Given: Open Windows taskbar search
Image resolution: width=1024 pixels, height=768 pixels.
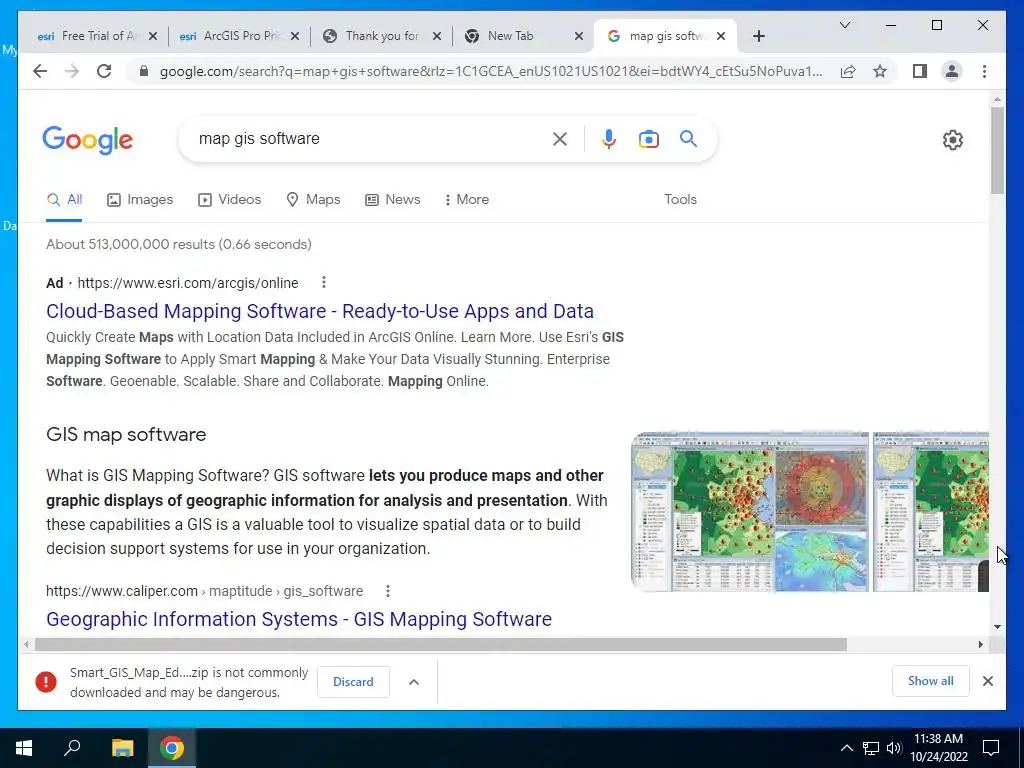Looking at the screenshot, I should point(72,748).
